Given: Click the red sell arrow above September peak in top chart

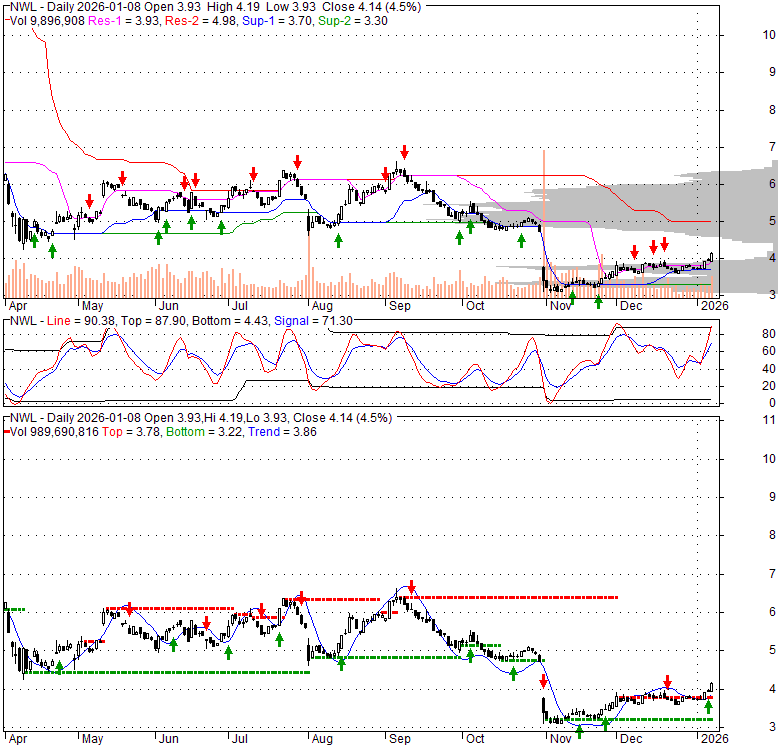Looking at the screenshot, I should 404,152.
